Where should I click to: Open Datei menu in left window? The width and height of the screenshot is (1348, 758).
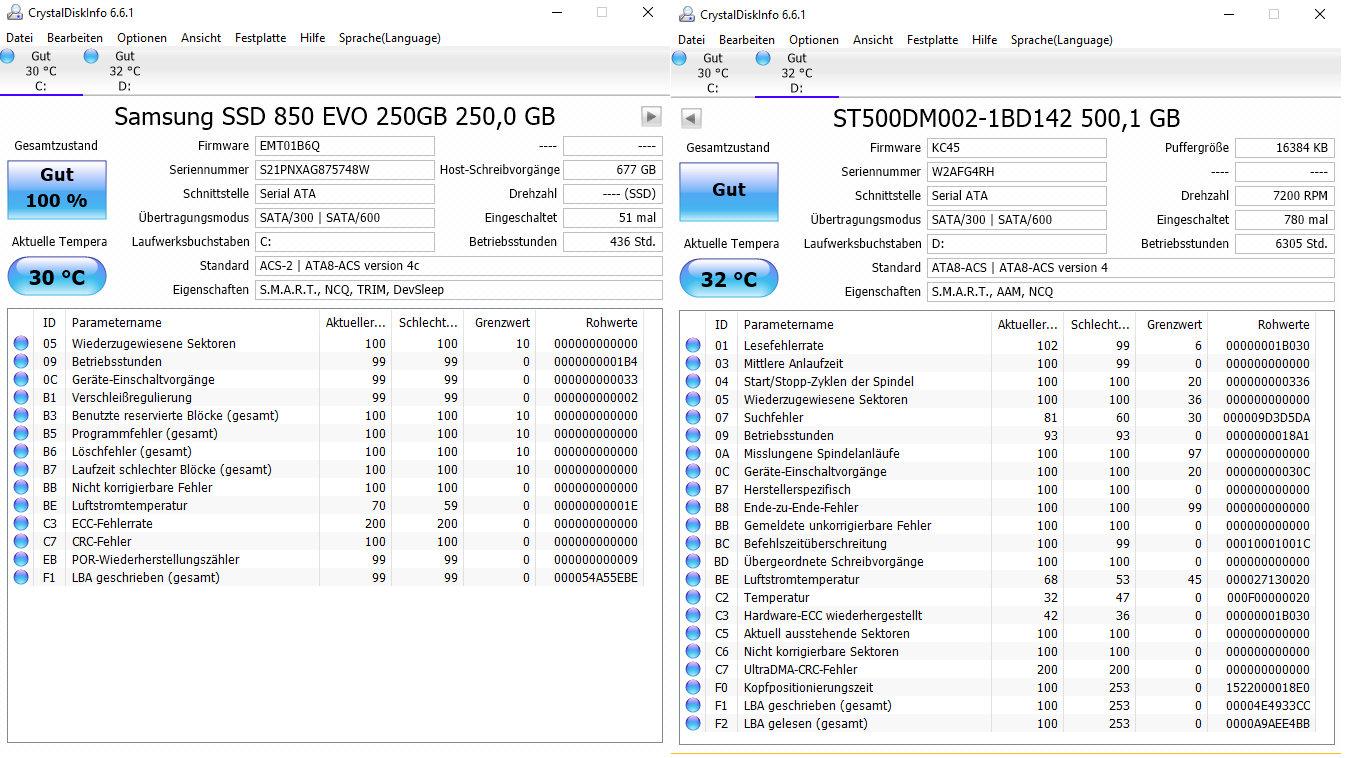(x=19, y=38)
